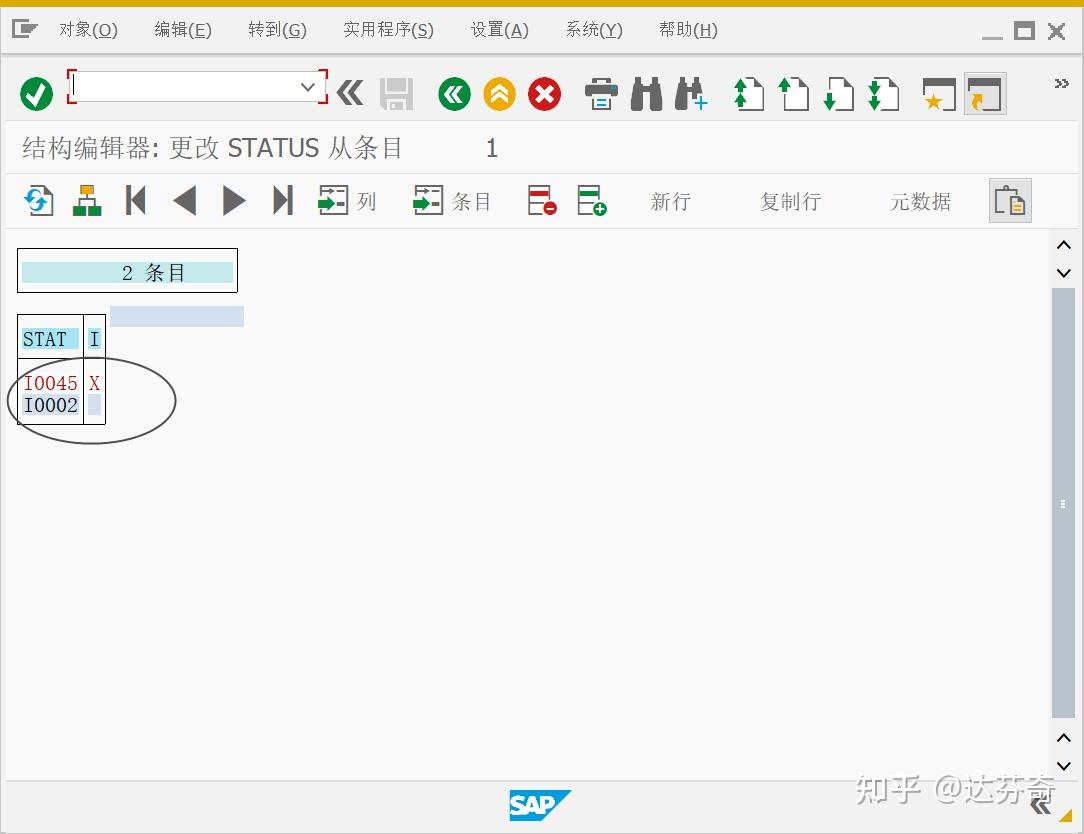
Task: Click the insert entry green plus icon
Action: click(x=592, y=200)
